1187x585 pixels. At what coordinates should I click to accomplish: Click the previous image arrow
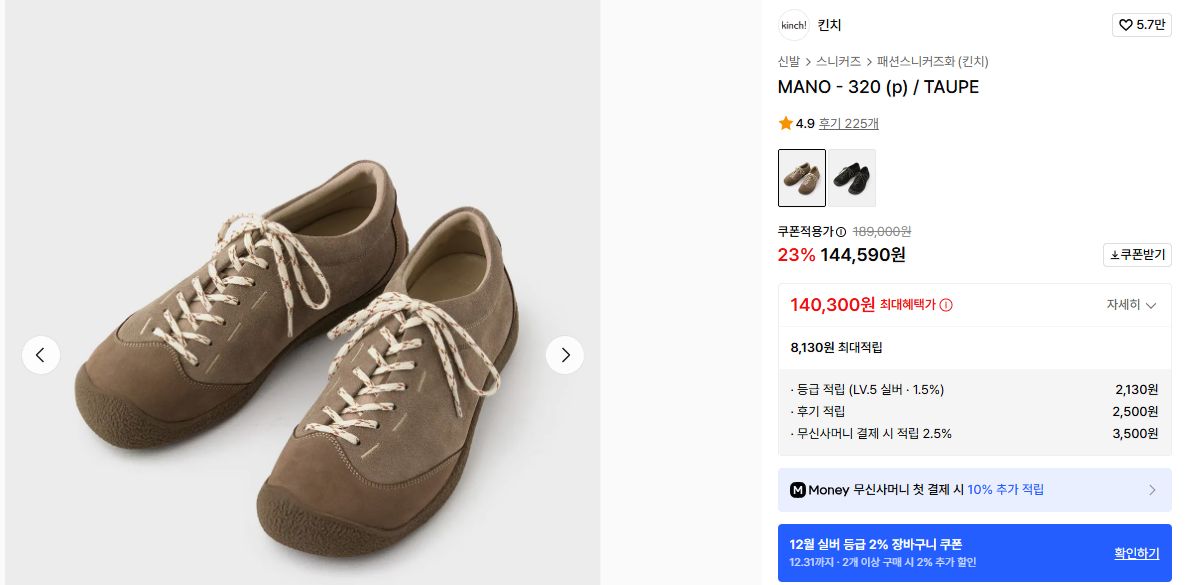[41, 355]
